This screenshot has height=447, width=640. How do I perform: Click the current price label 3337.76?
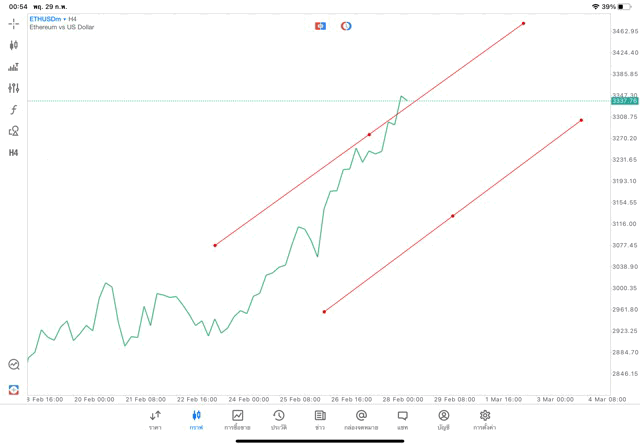tap(625, 101)
